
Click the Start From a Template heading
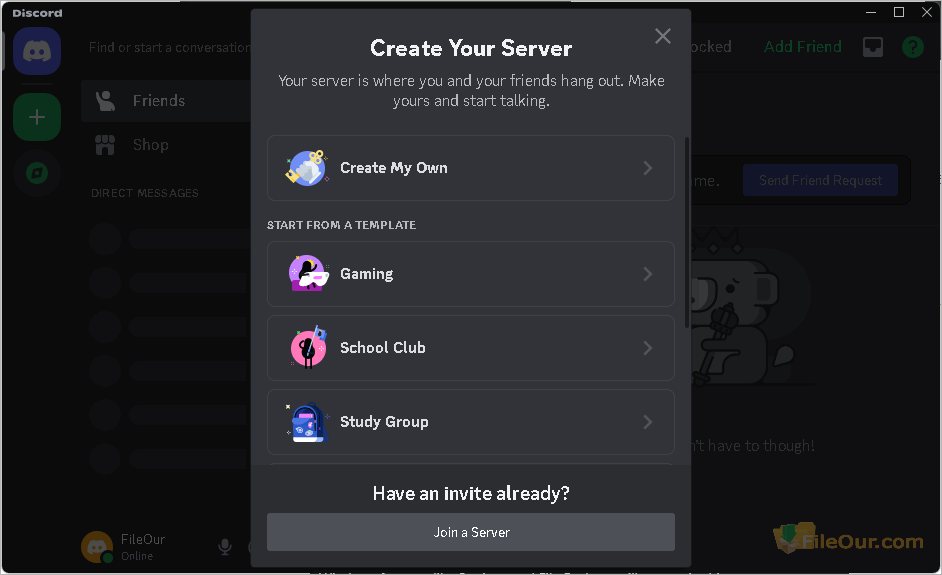[x=341, y=225]
